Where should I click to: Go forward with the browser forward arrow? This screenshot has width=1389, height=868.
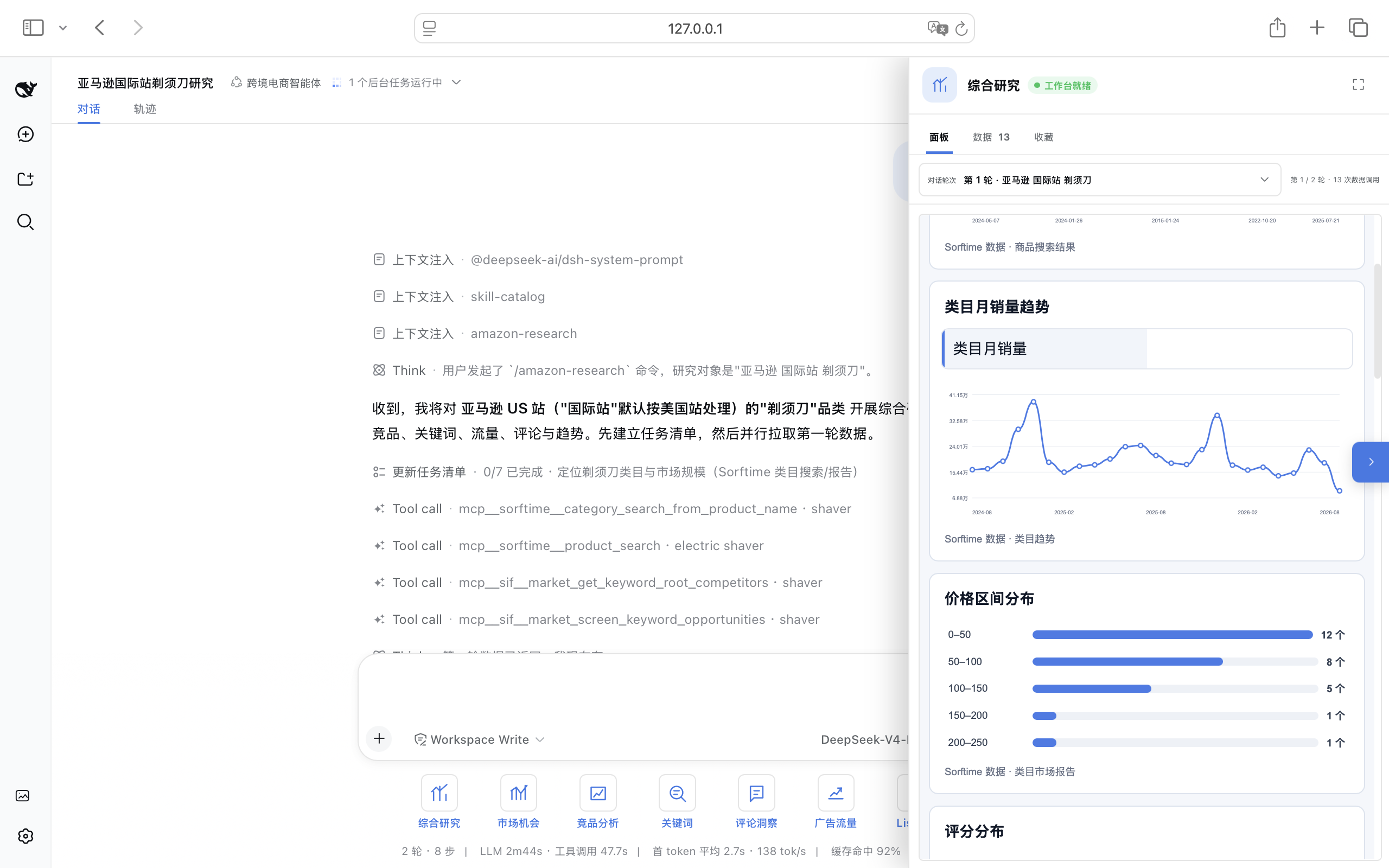click(138, 28)
